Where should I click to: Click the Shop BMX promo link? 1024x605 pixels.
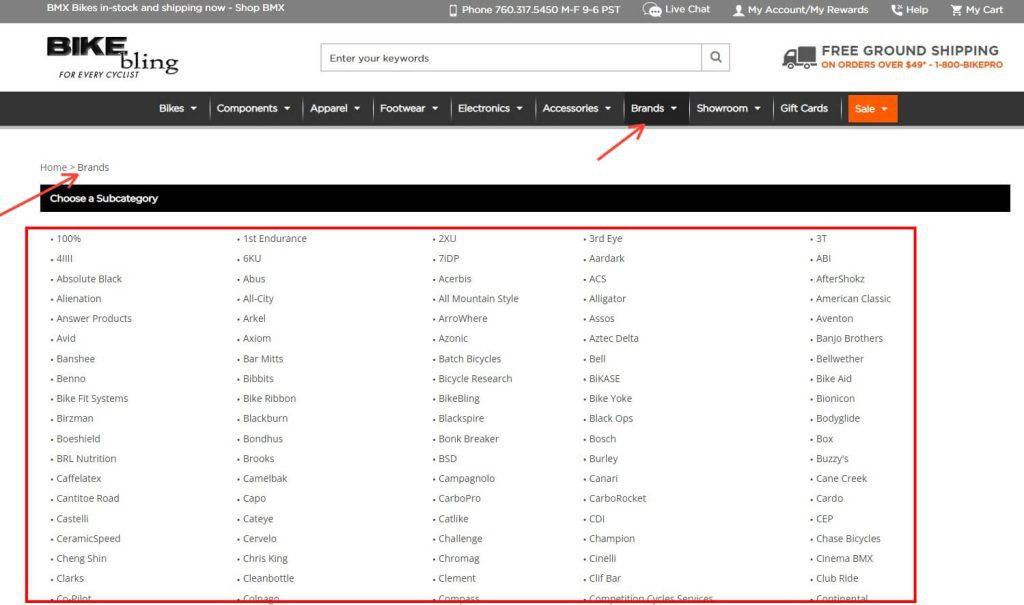pyautogui.click(x=260, y=8)
